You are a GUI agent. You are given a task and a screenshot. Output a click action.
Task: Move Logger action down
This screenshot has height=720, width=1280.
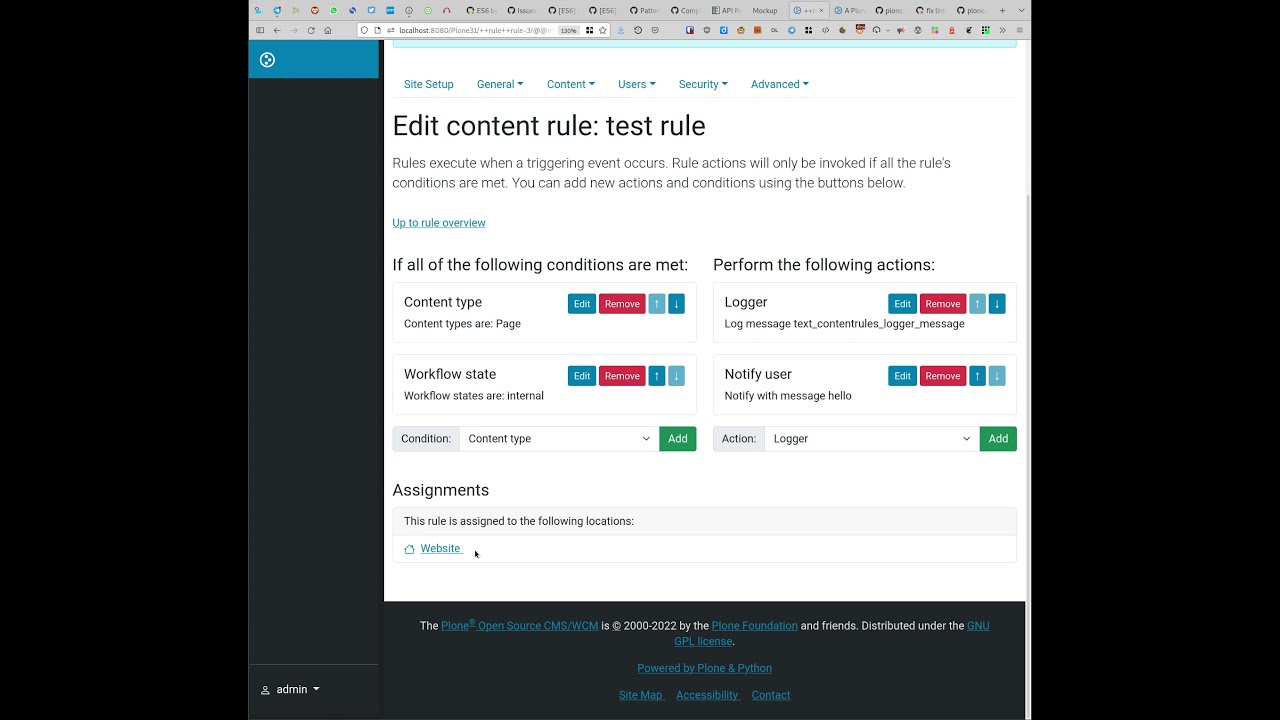pyautogui.click(x=997, y=304)
